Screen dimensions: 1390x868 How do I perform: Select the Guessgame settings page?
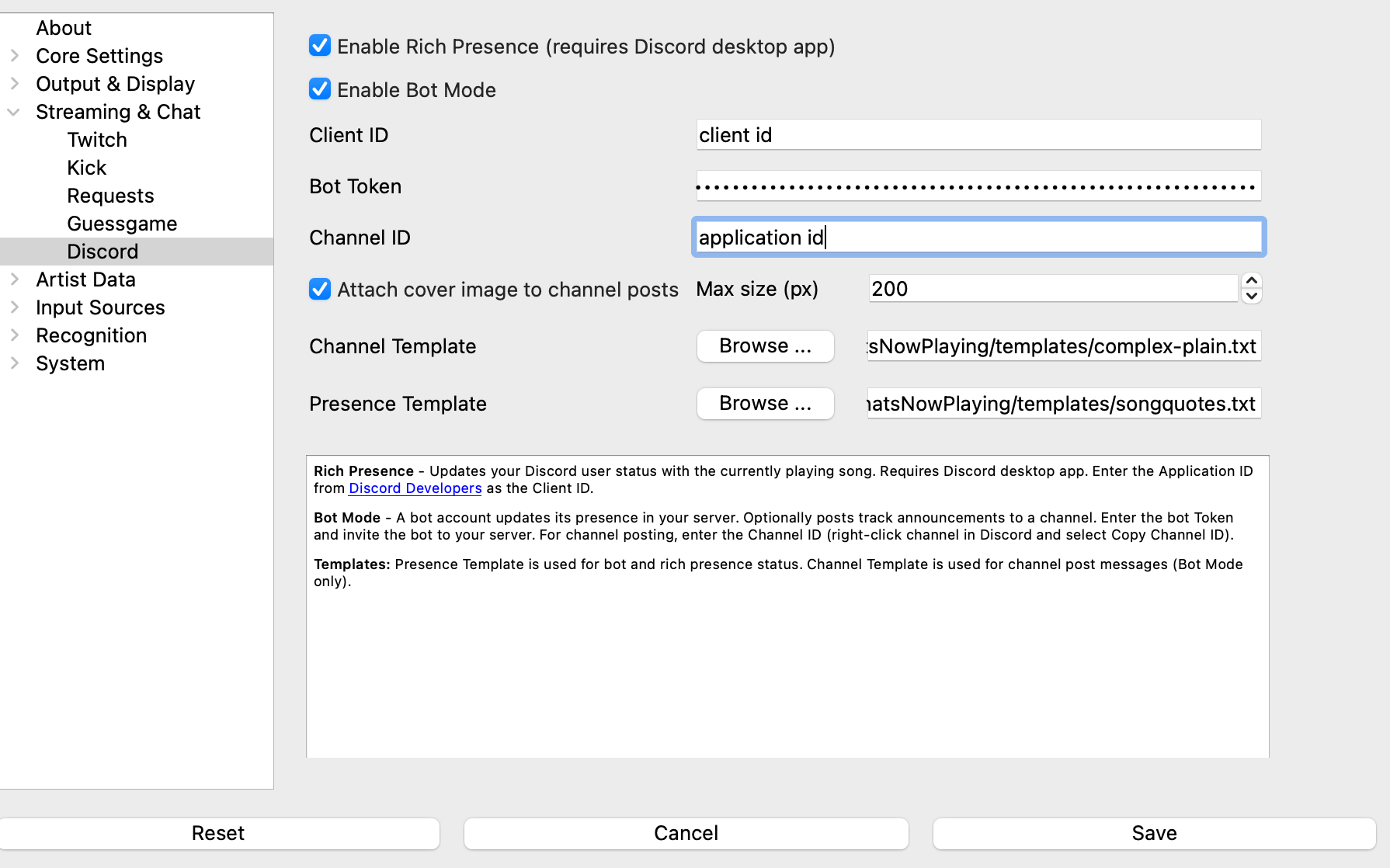(x=122, y=224)
